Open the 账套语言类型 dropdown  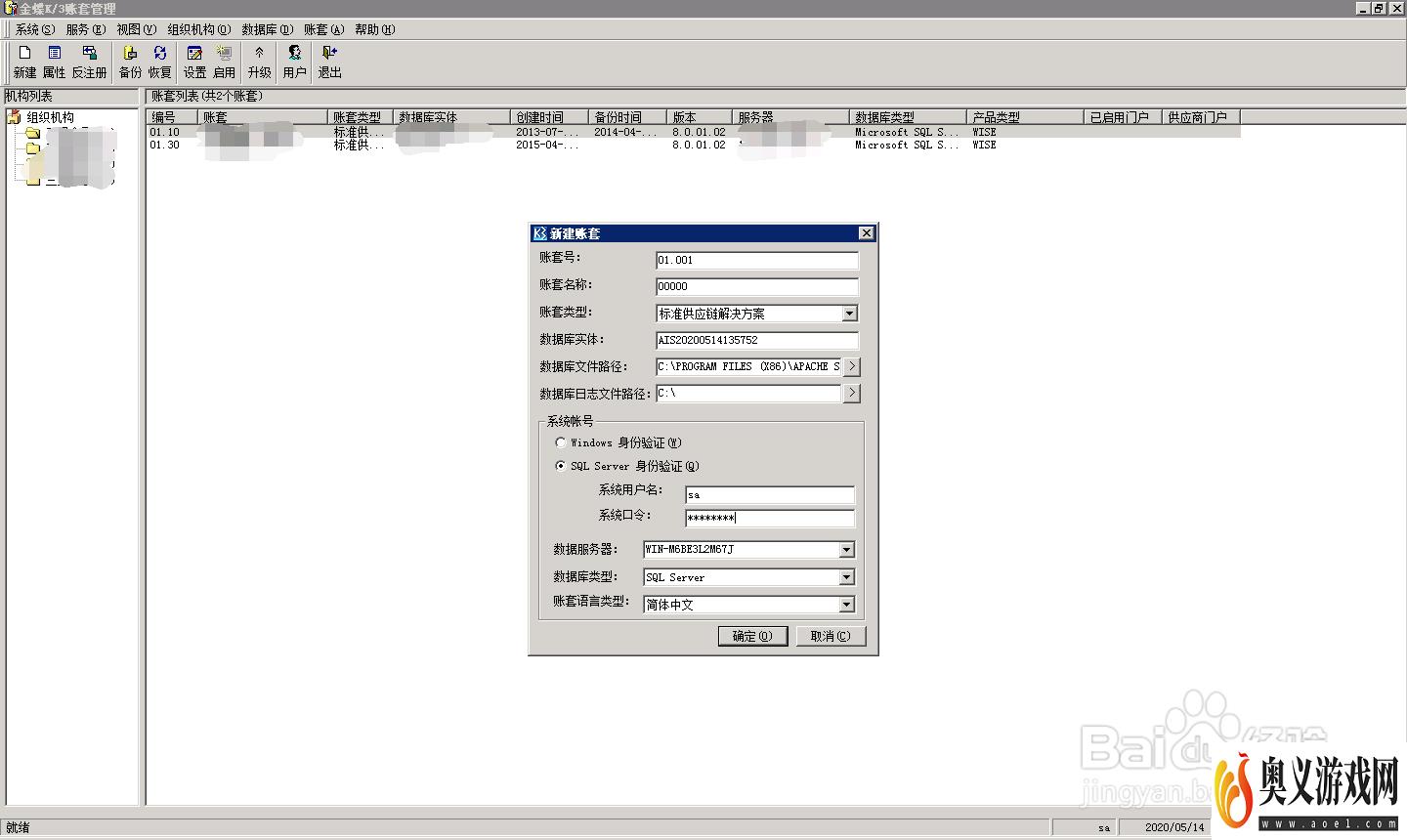tap(847, 605)
